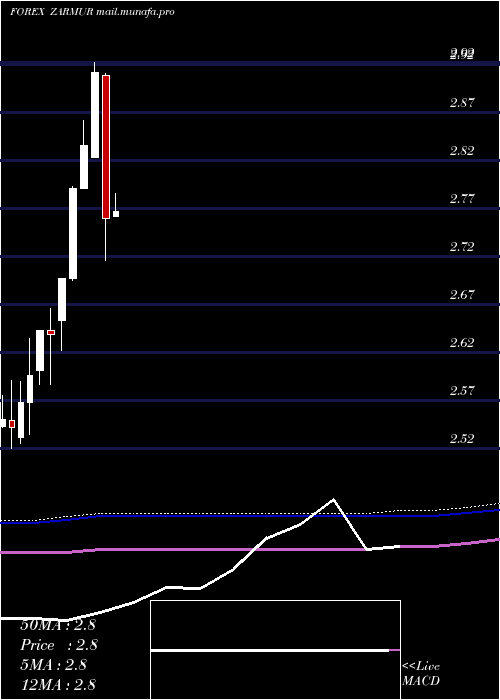Click the 2.52 price axis label

[462, 438]
